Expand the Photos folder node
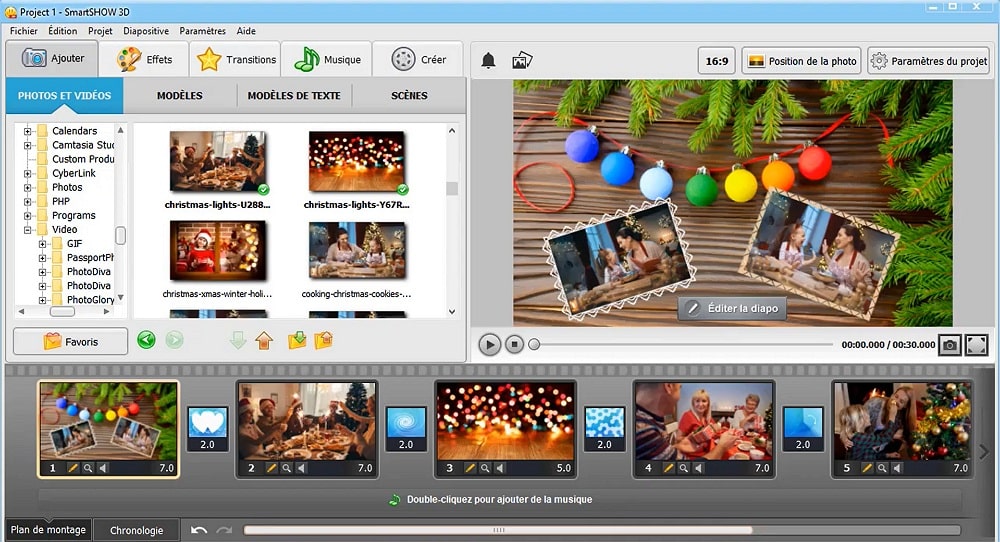 pos(27,187)
